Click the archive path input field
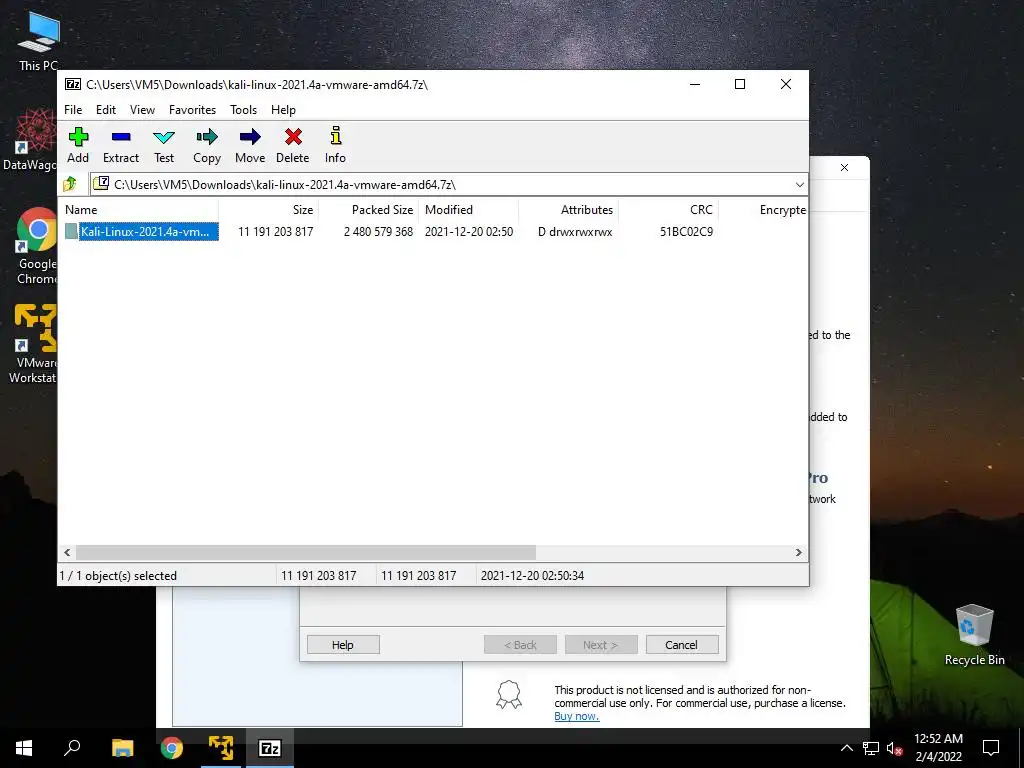Viewport: 1024px width, 768px height. click(x=448, y=185)
